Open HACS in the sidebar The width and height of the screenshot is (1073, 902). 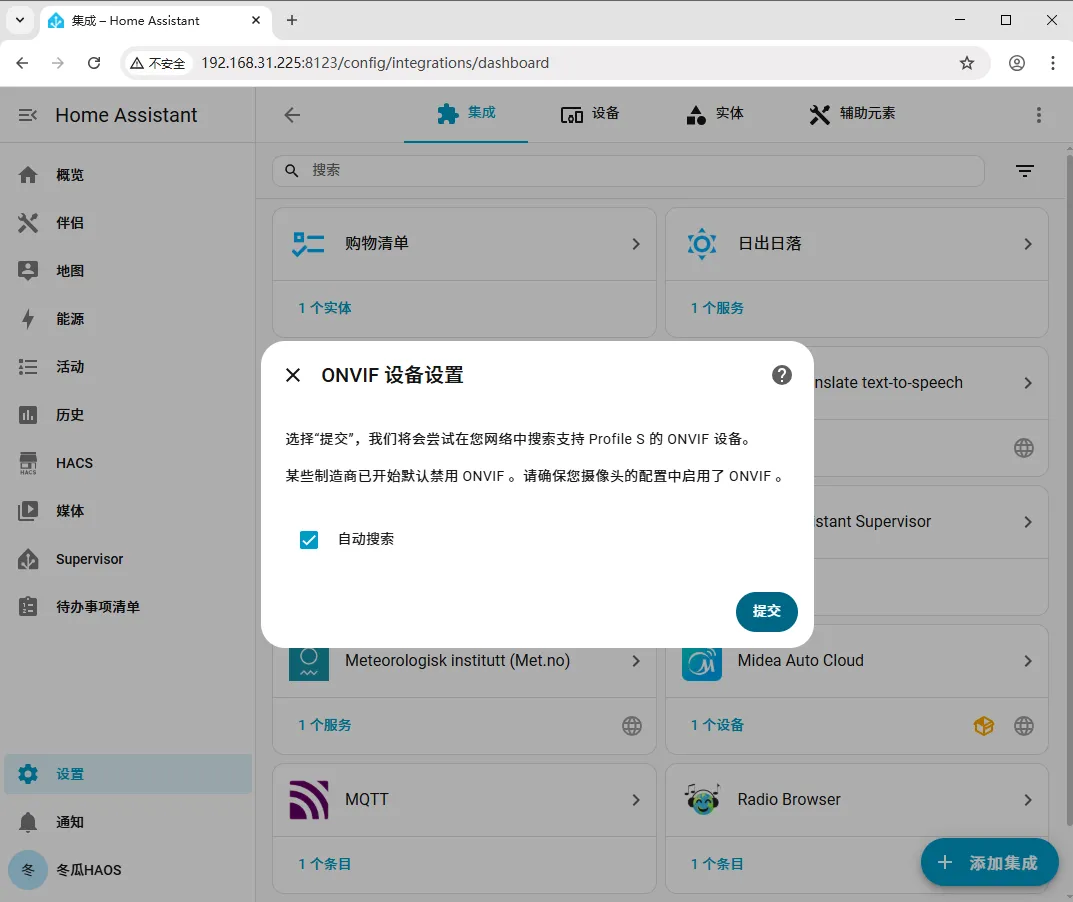point(127,463)
